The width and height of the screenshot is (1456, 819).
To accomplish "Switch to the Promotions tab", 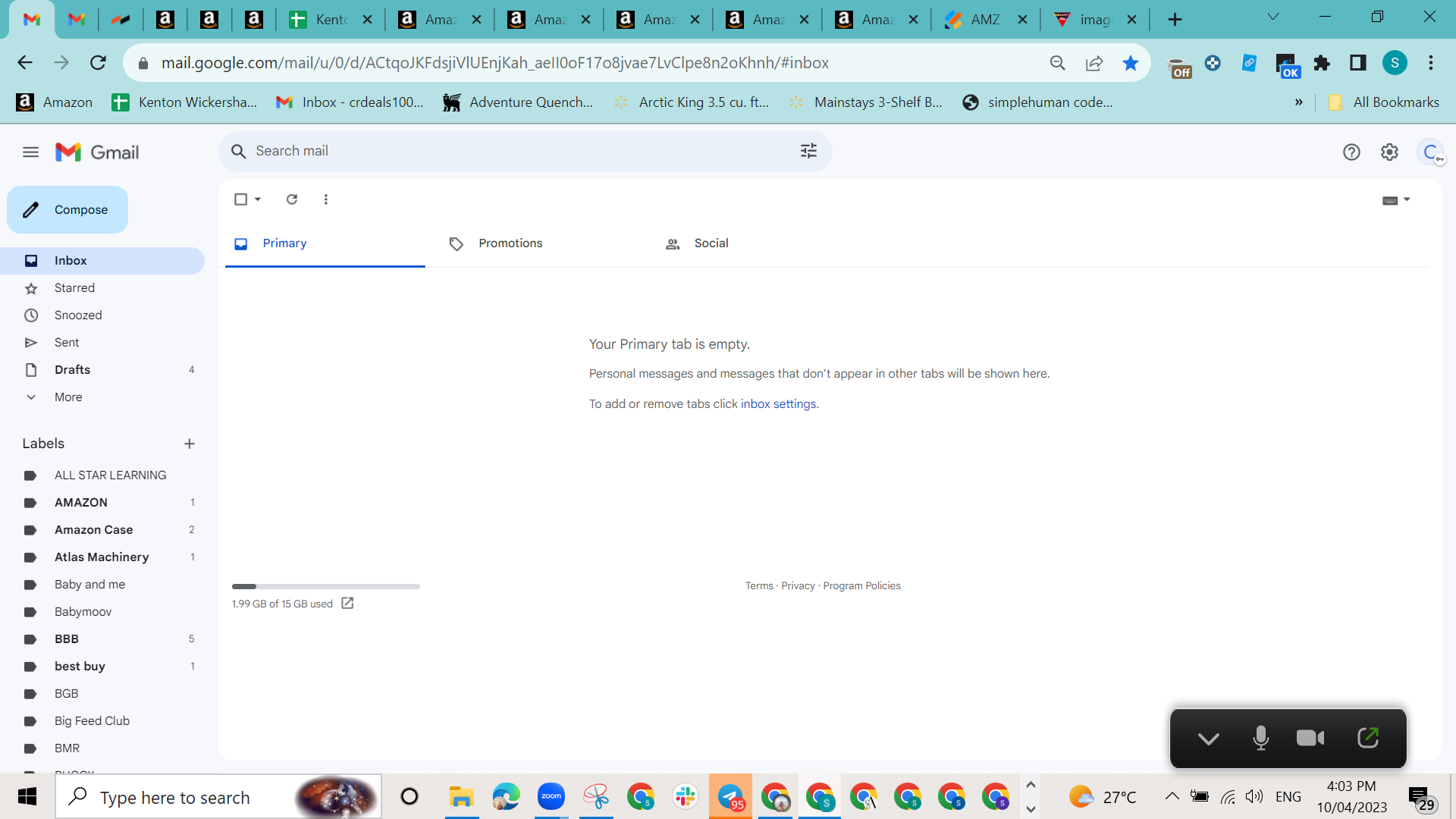I will pyautogui.click(x=540, y=243).
